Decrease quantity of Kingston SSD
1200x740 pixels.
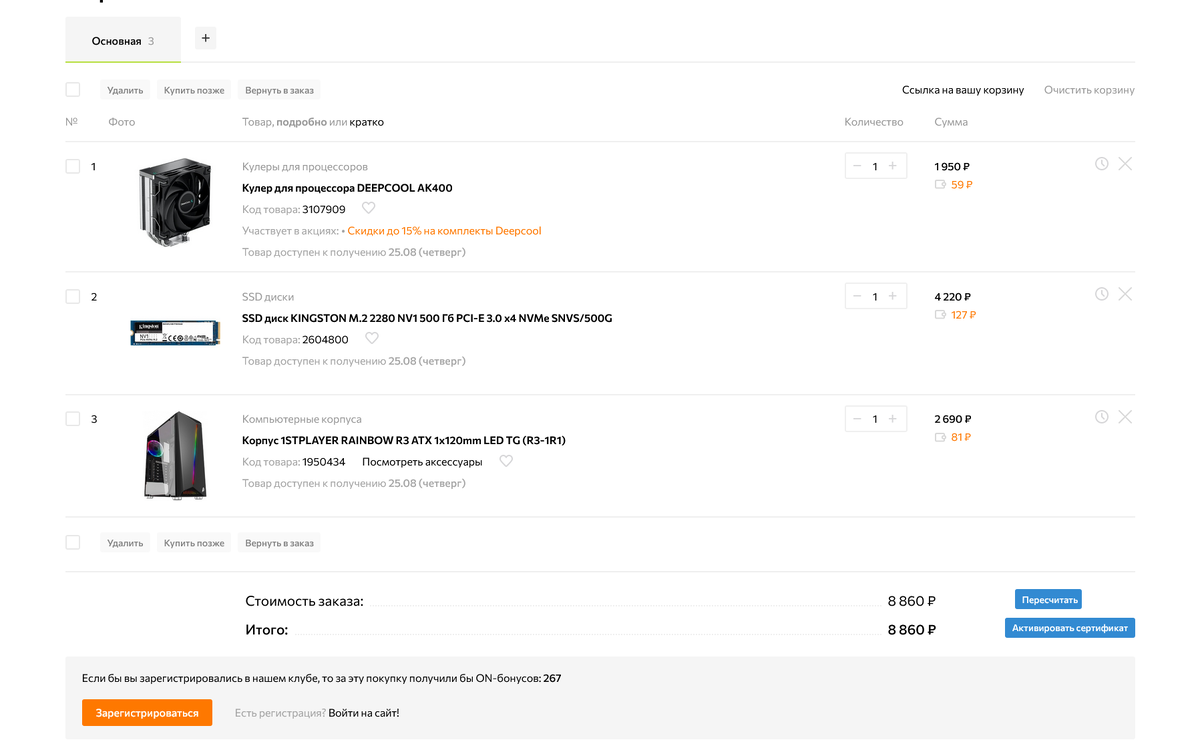click(857, 296)
